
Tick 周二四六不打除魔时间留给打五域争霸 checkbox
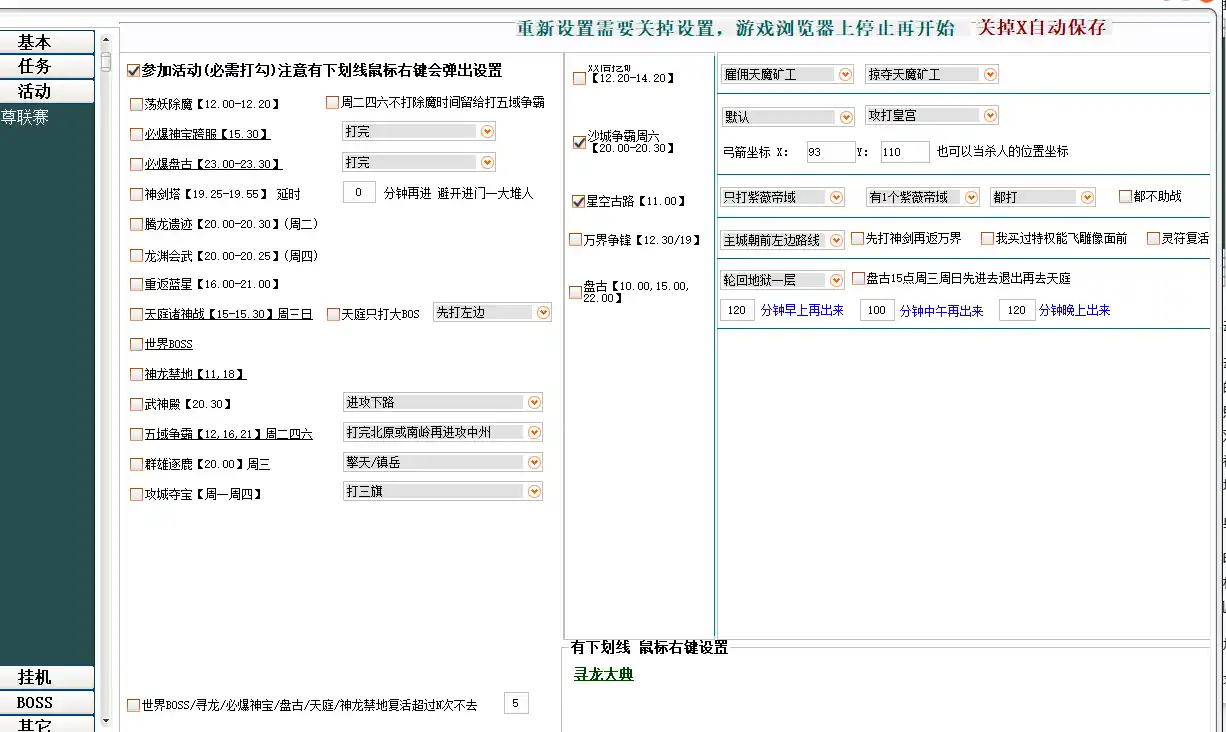[x=333, y=102]
